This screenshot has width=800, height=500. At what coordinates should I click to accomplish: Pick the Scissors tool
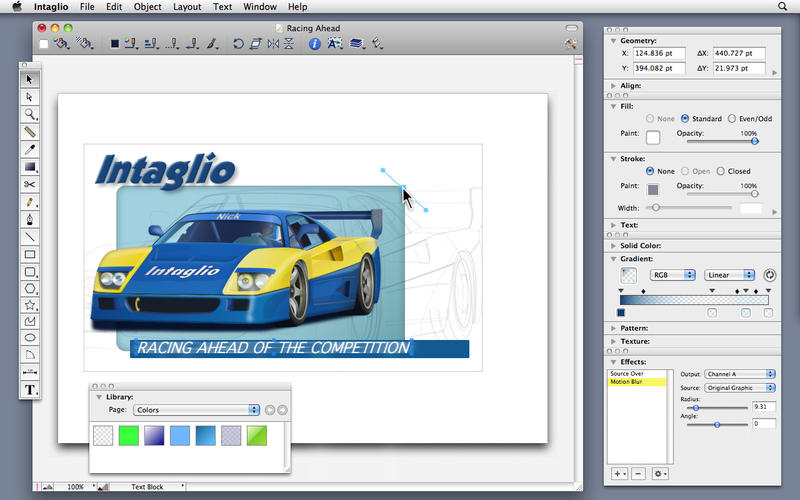click(30, 184)
